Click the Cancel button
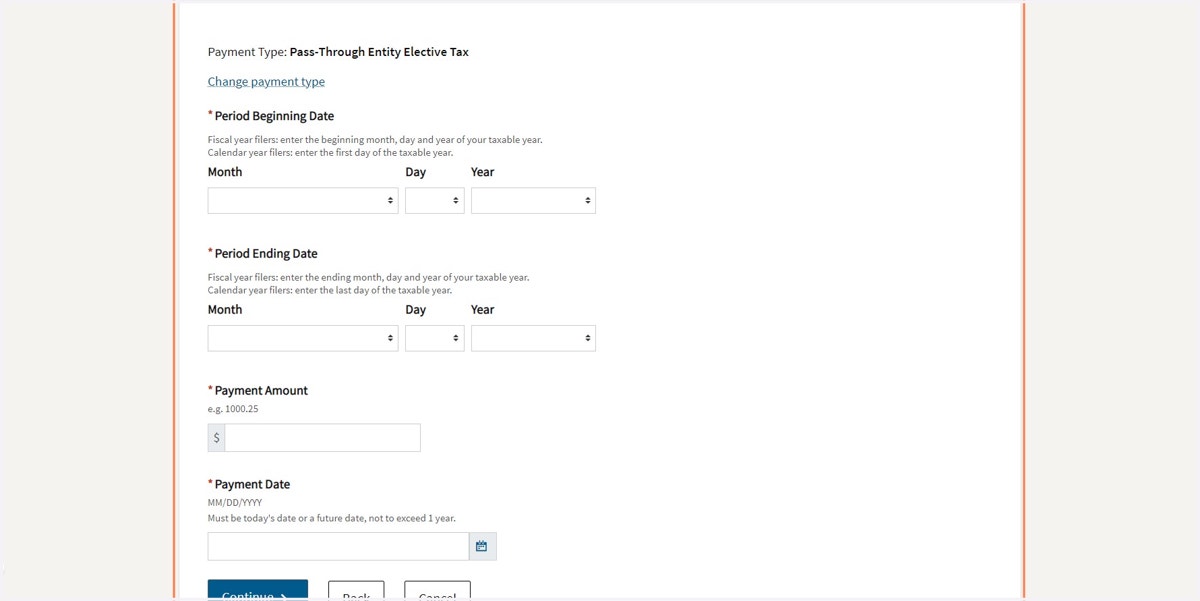This screenshot has height=601, width=1200. tap(437, 591)
